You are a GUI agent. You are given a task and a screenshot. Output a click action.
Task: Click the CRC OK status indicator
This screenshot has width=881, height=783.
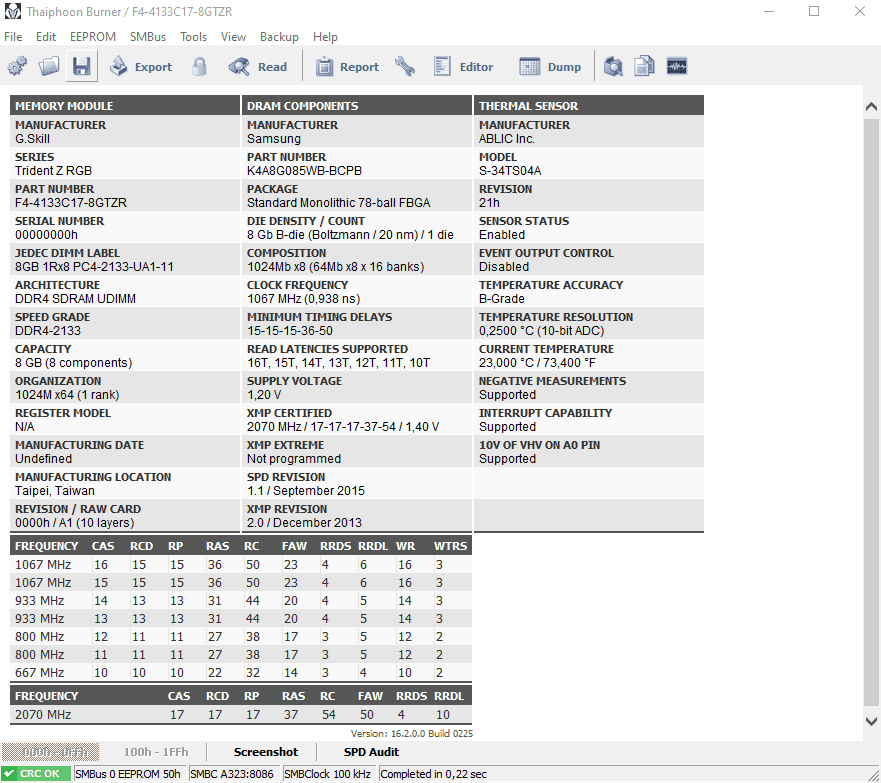(x=36, y=774)
